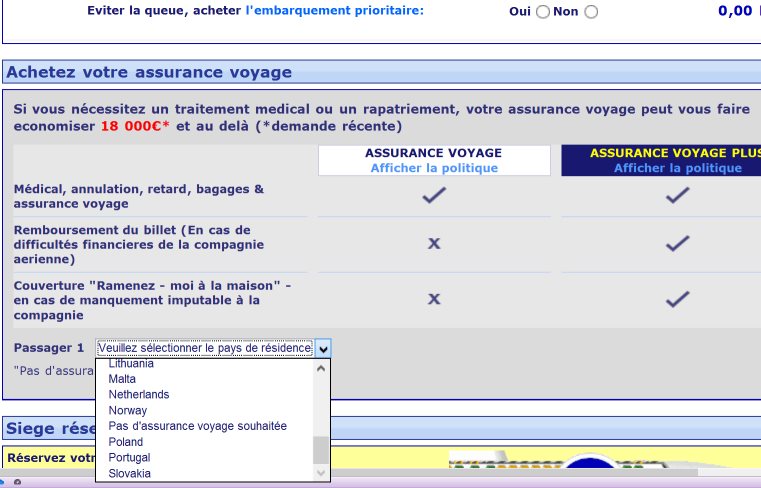Select Non for priority boarding

tap(591, 12)
